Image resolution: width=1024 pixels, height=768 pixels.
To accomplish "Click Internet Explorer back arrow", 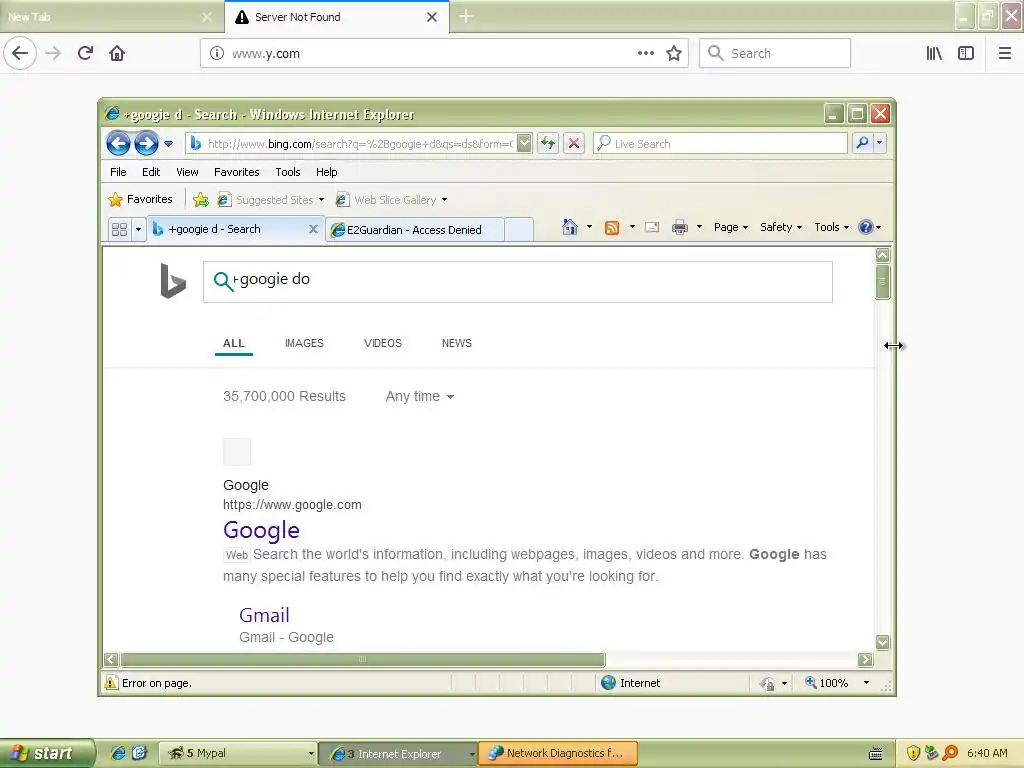I will [x=118, y=143].
